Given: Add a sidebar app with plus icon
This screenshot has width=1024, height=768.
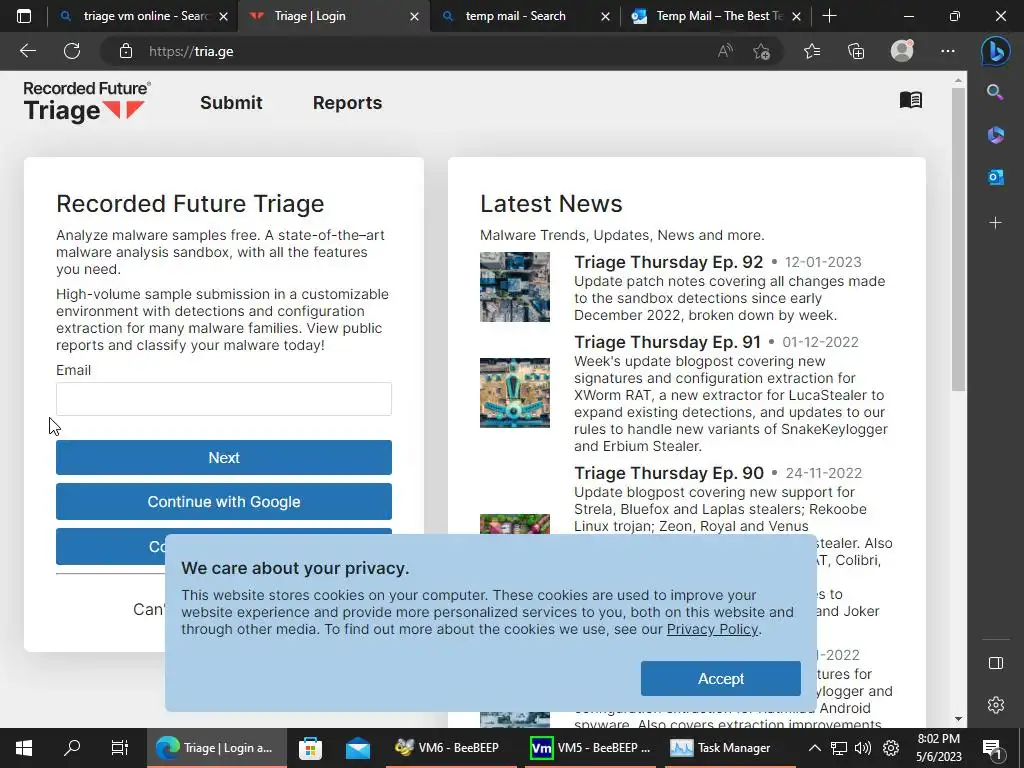Looking at the screenshot, I should 995,223.
